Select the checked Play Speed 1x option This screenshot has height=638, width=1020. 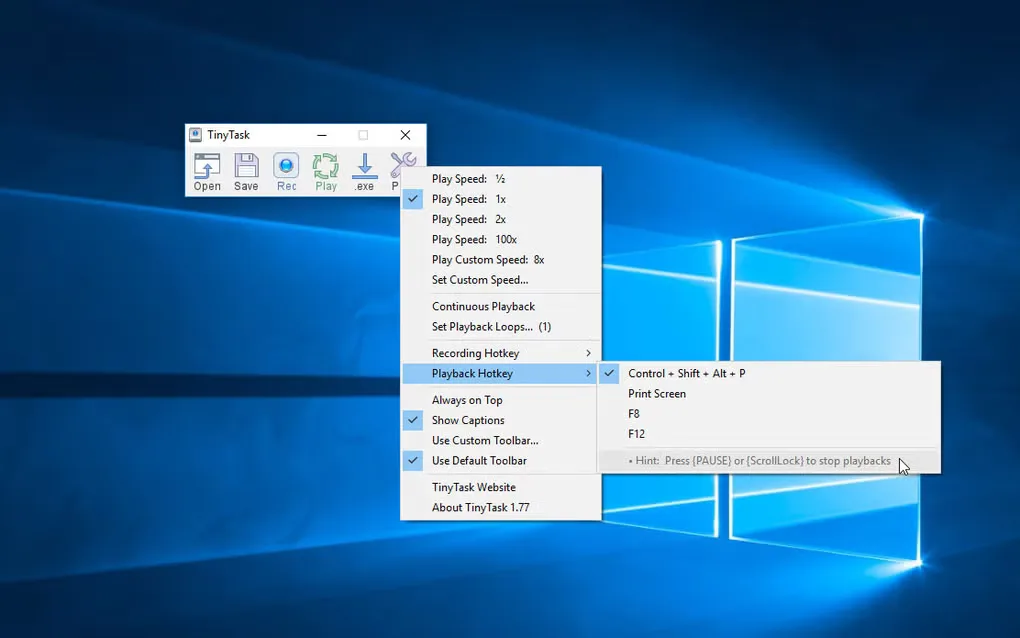(500, 199)
